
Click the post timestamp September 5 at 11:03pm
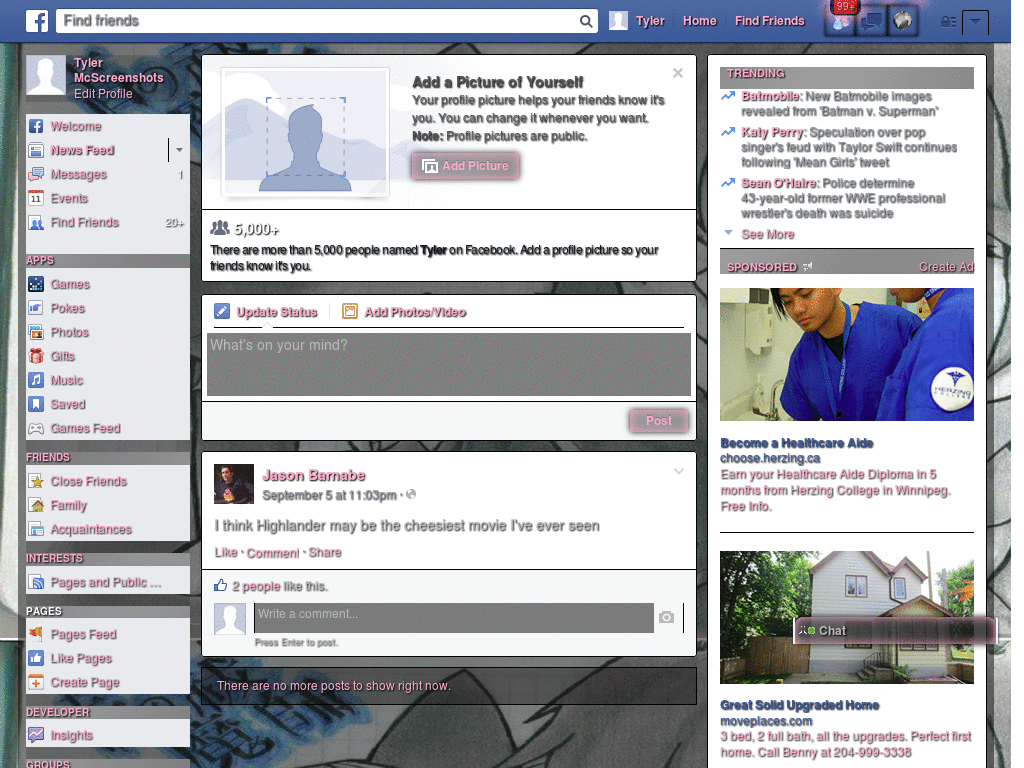tap(329, 496)
